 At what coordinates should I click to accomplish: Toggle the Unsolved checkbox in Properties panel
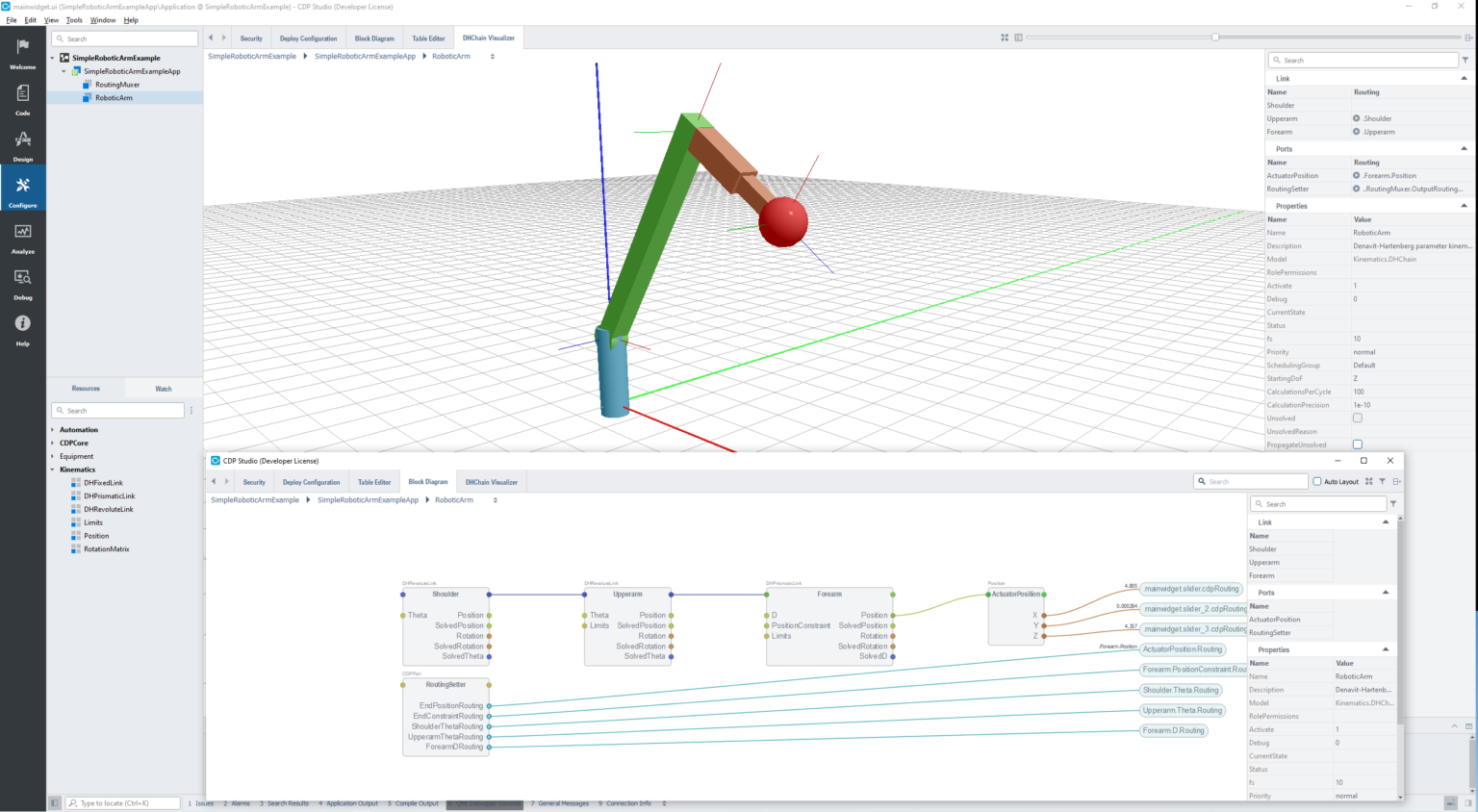pos(1357,418)
